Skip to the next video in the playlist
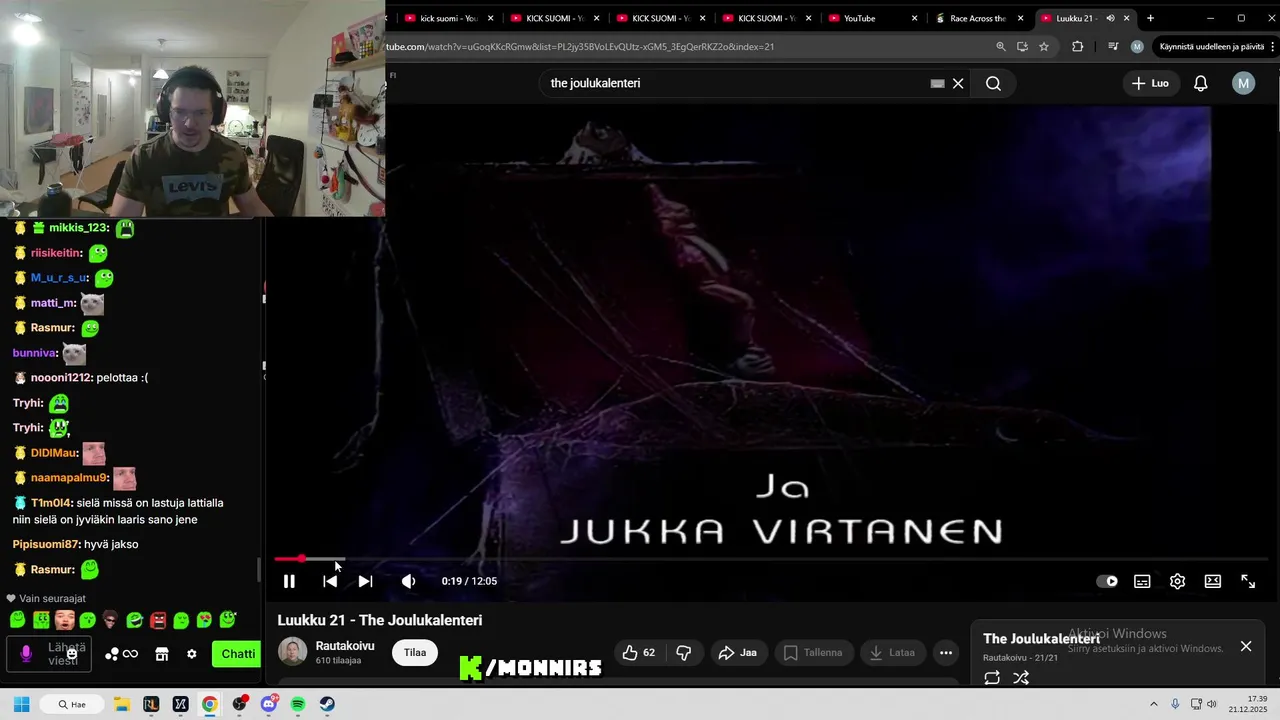Image resolution: width=1280 pixels, height=720 pixels. pyautogui.click(x=365, y=581)
